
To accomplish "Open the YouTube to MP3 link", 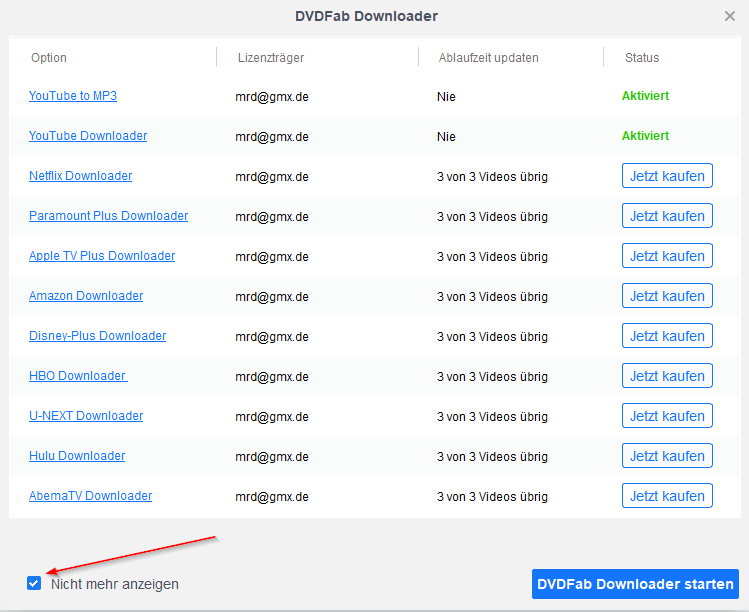I will coord(73,96).
